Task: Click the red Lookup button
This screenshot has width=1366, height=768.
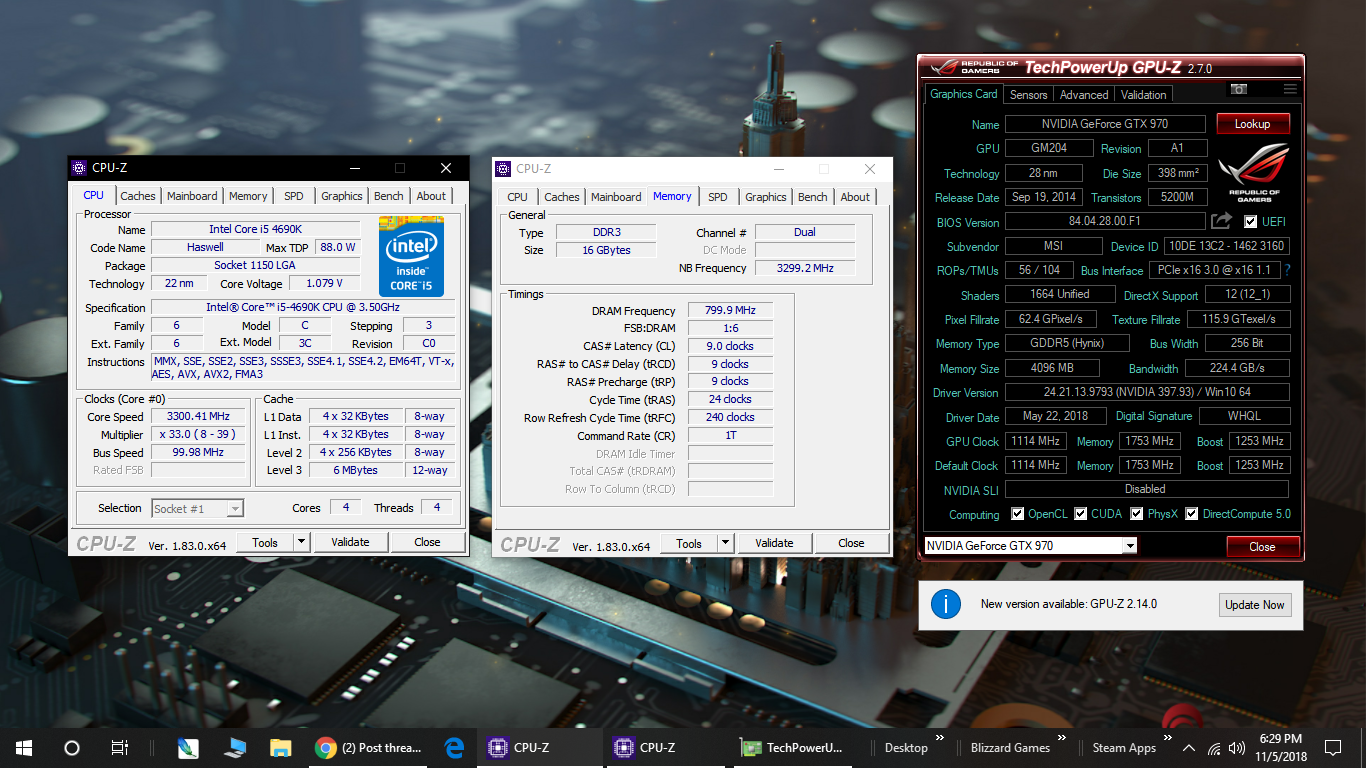Action: pyautogui.click(x=1252, y=124)
